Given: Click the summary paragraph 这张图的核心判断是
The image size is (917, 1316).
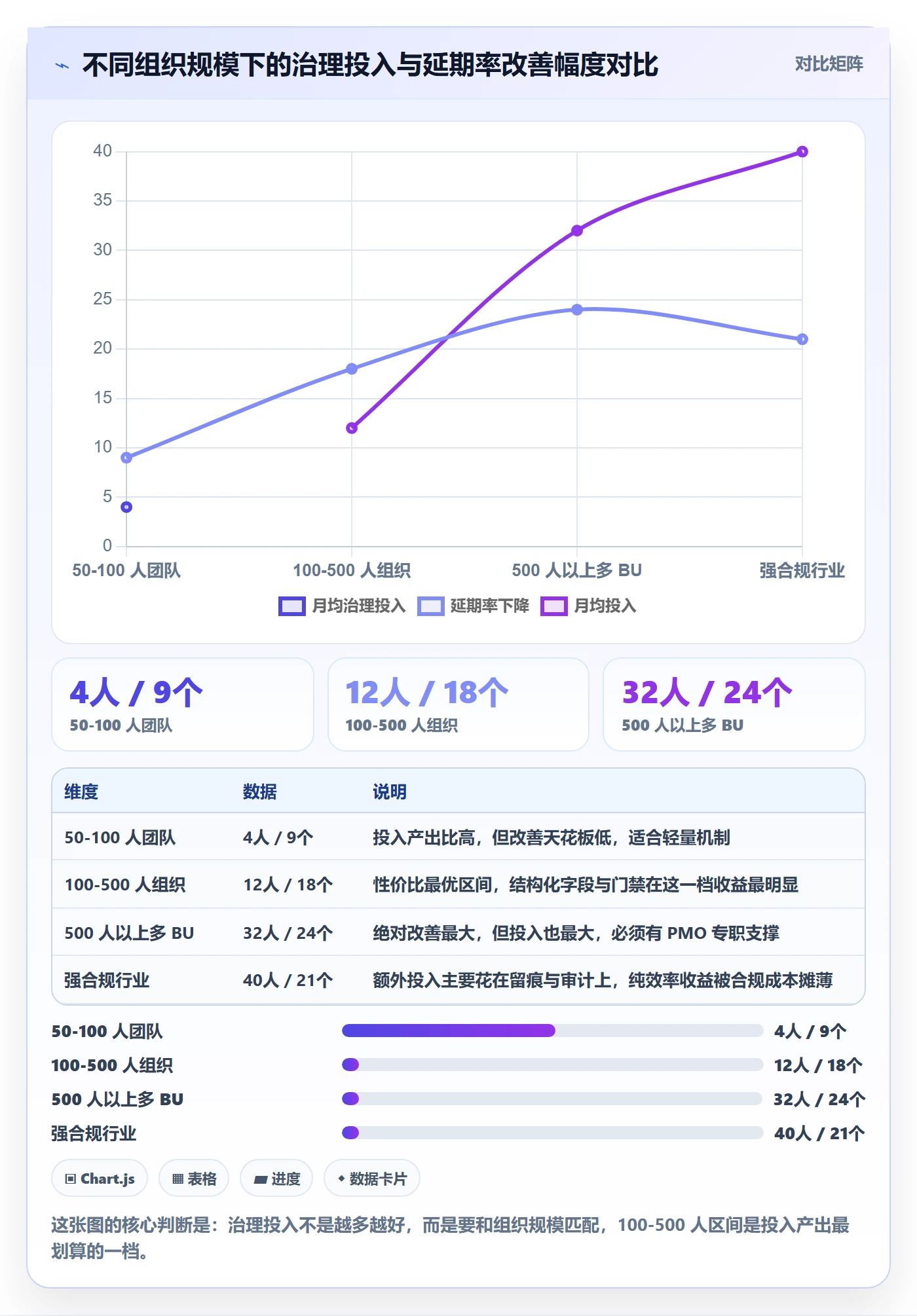Looking at the screenshot, I should pyautogui.click(x=451, y=1238).
